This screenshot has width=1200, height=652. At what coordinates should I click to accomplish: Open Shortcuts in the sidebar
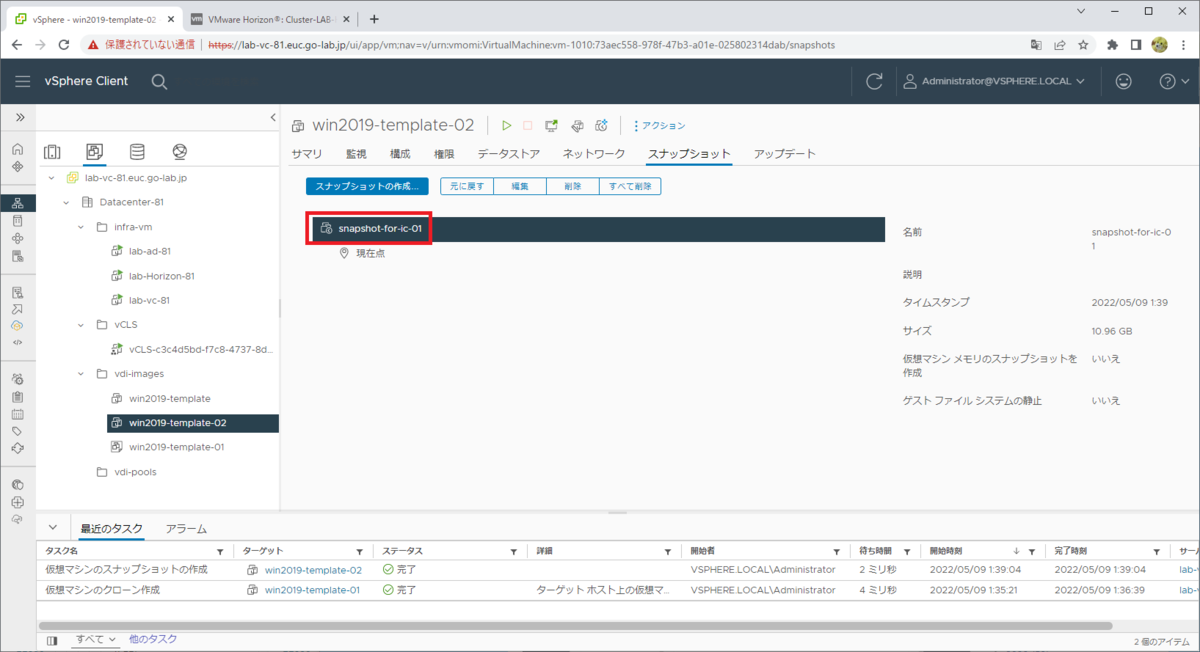pos(17,167)
